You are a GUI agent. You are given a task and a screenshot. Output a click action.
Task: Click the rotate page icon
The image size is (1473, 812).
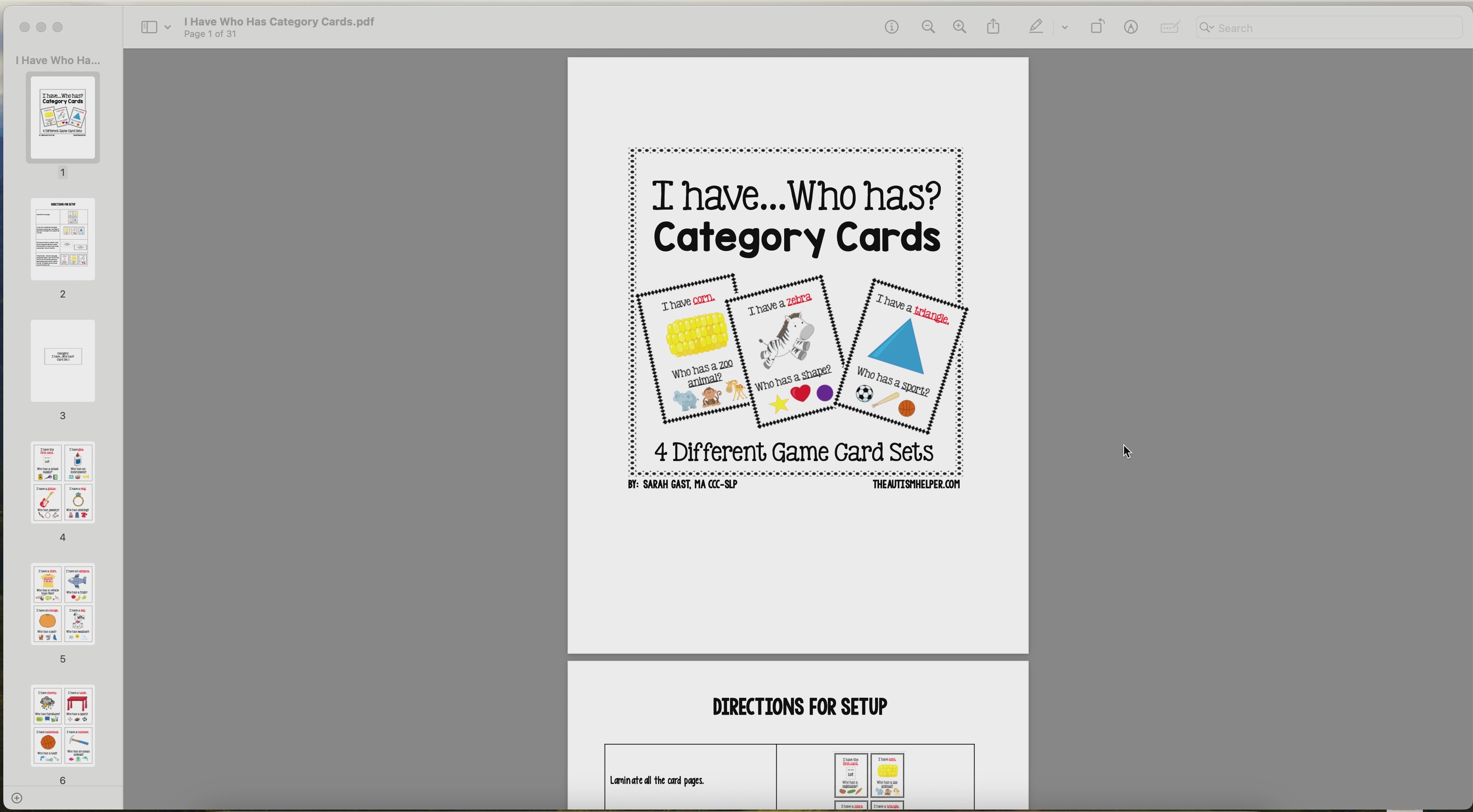point(1097,26)
